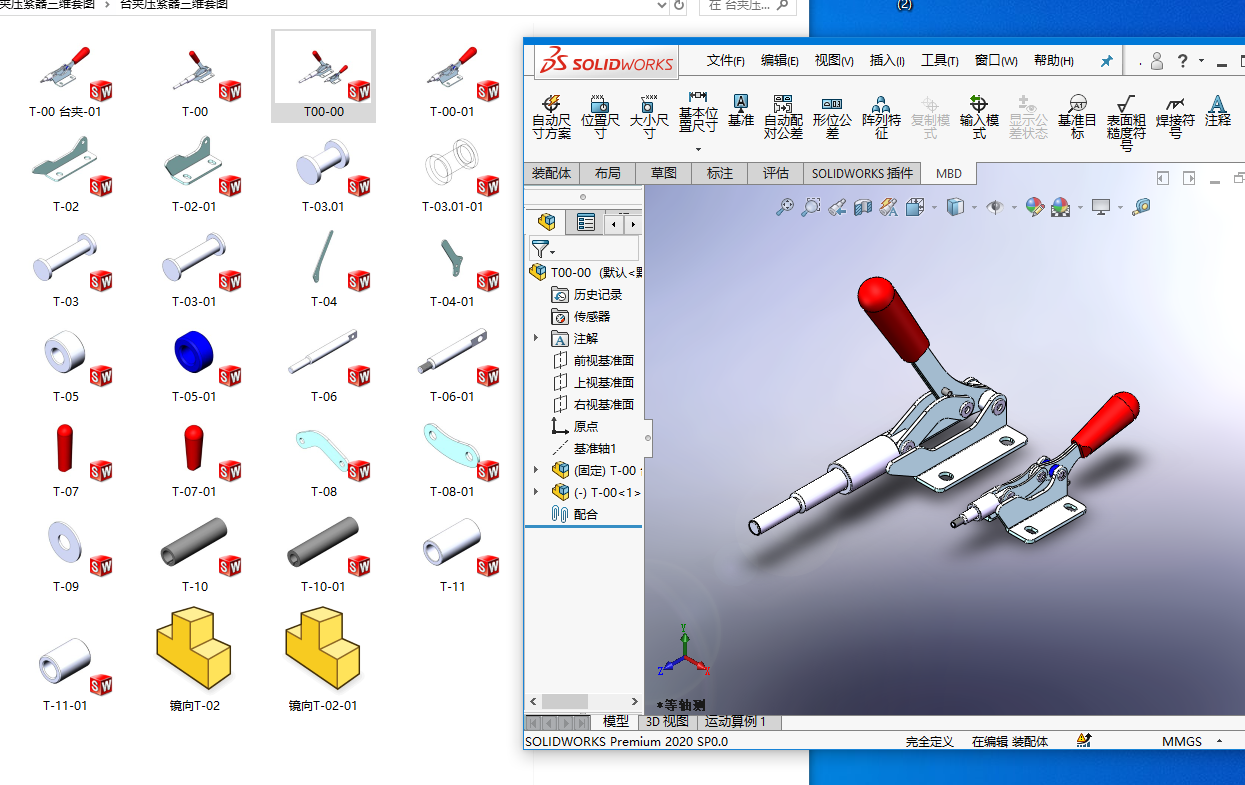Viewport: 1245px width, 785px height.
Task: Open the 帮助(H) menu
Action: point(1054,60)
